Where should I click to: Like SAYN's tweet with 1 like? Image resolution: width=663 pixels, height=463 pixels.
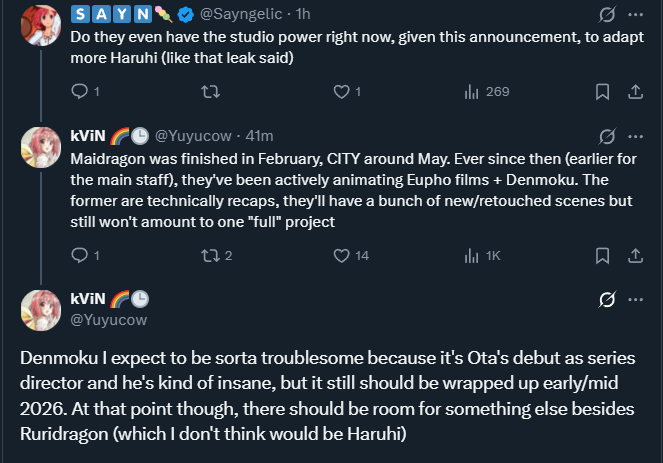click(x=342, y=91)
